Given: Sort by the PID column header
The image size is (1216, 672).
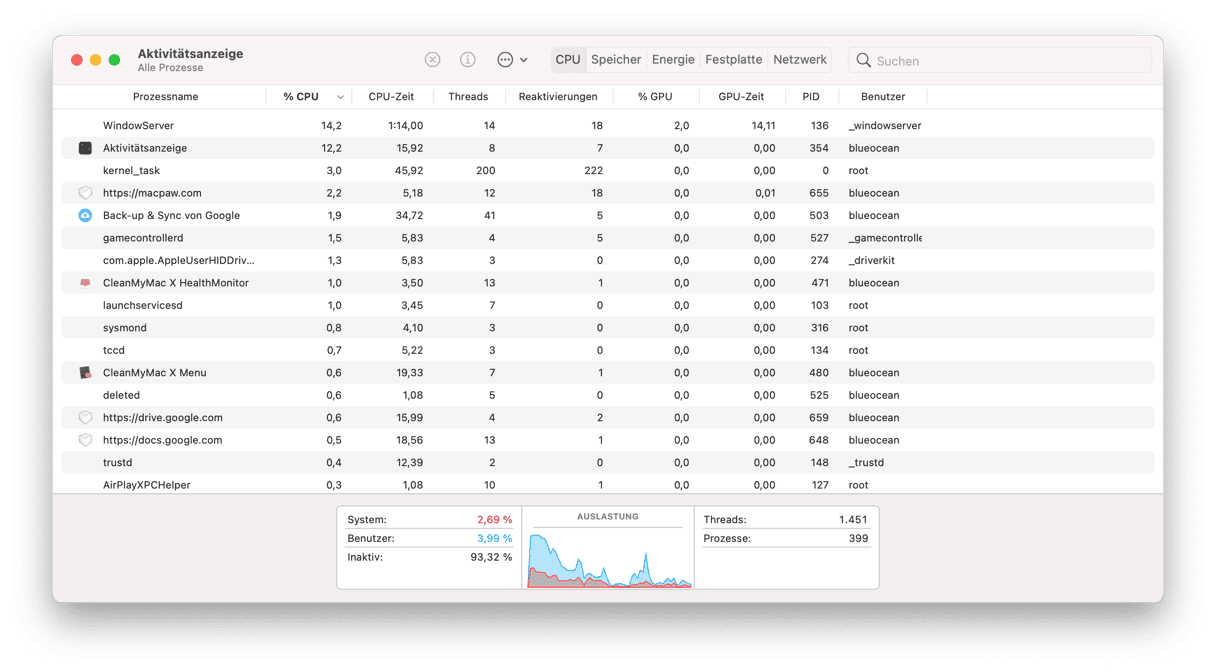Looking at the screenshot, I should 811,97.
